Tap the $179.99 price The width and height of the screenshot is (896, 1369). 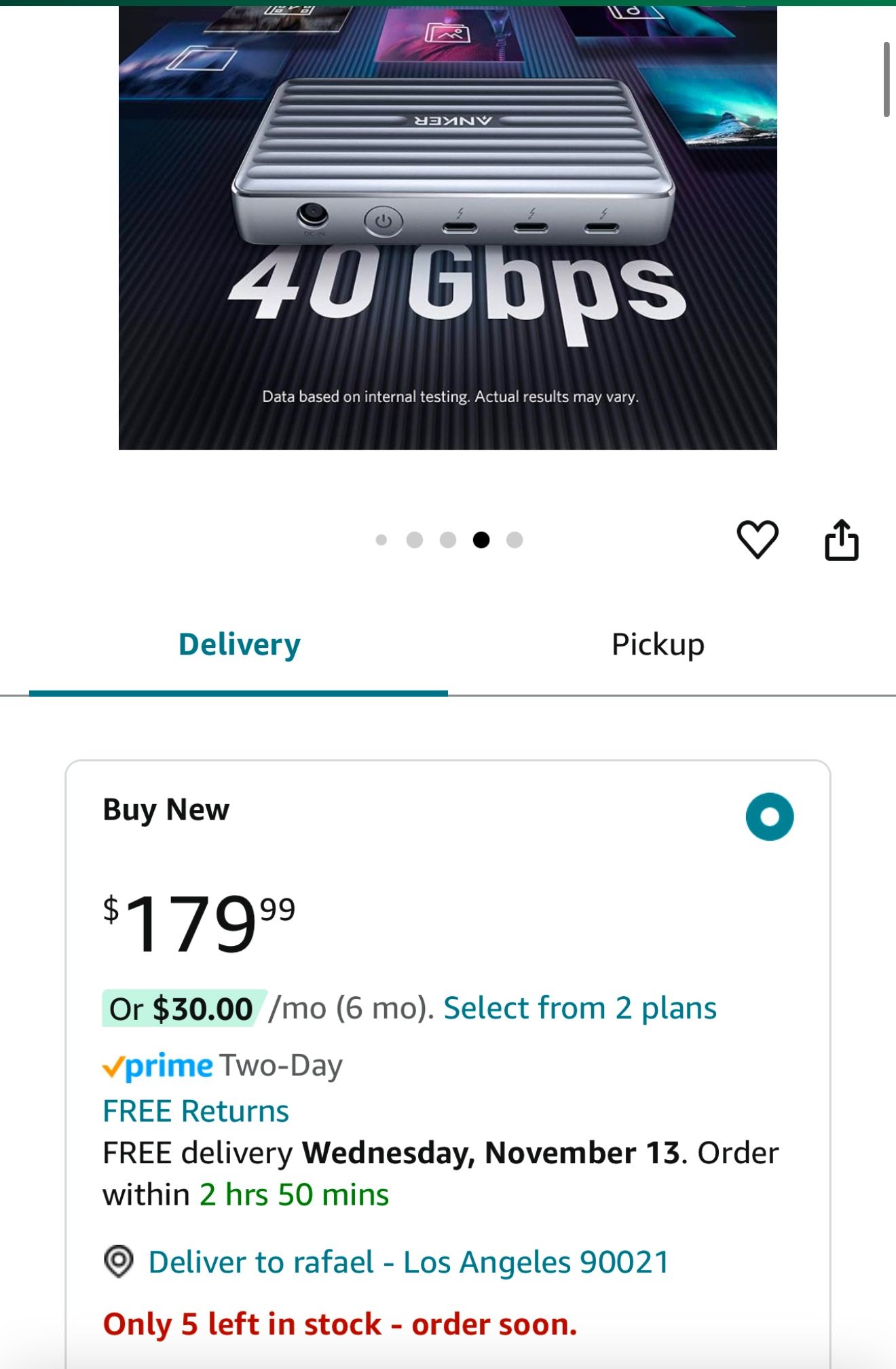(x=199, y=924)
